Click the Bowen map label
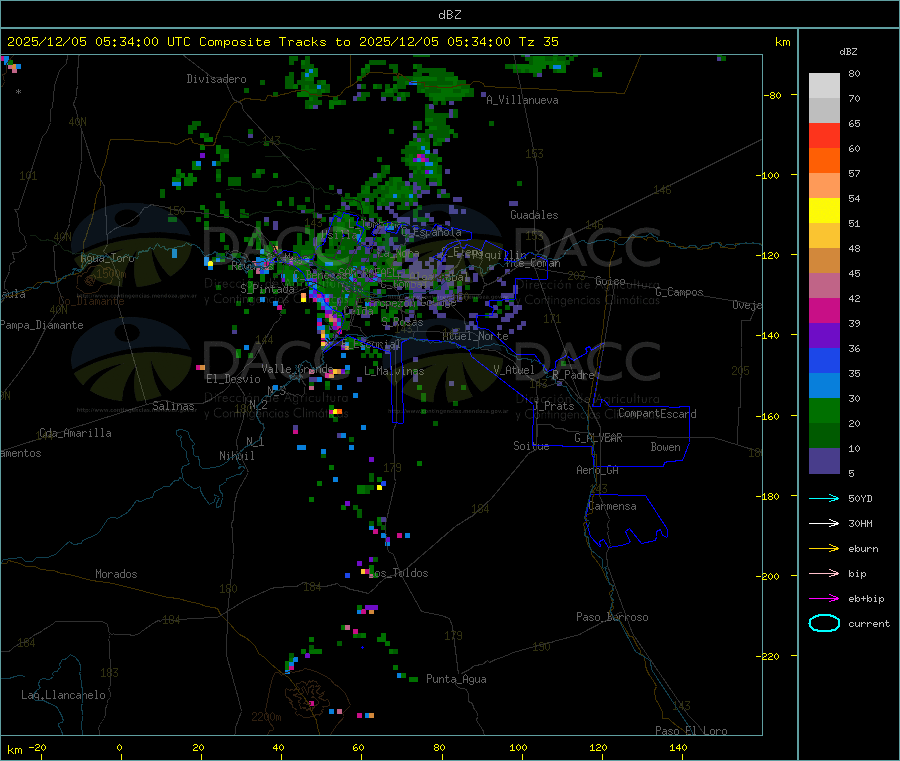This screenshot has width=900, height=761. (665, 447)
